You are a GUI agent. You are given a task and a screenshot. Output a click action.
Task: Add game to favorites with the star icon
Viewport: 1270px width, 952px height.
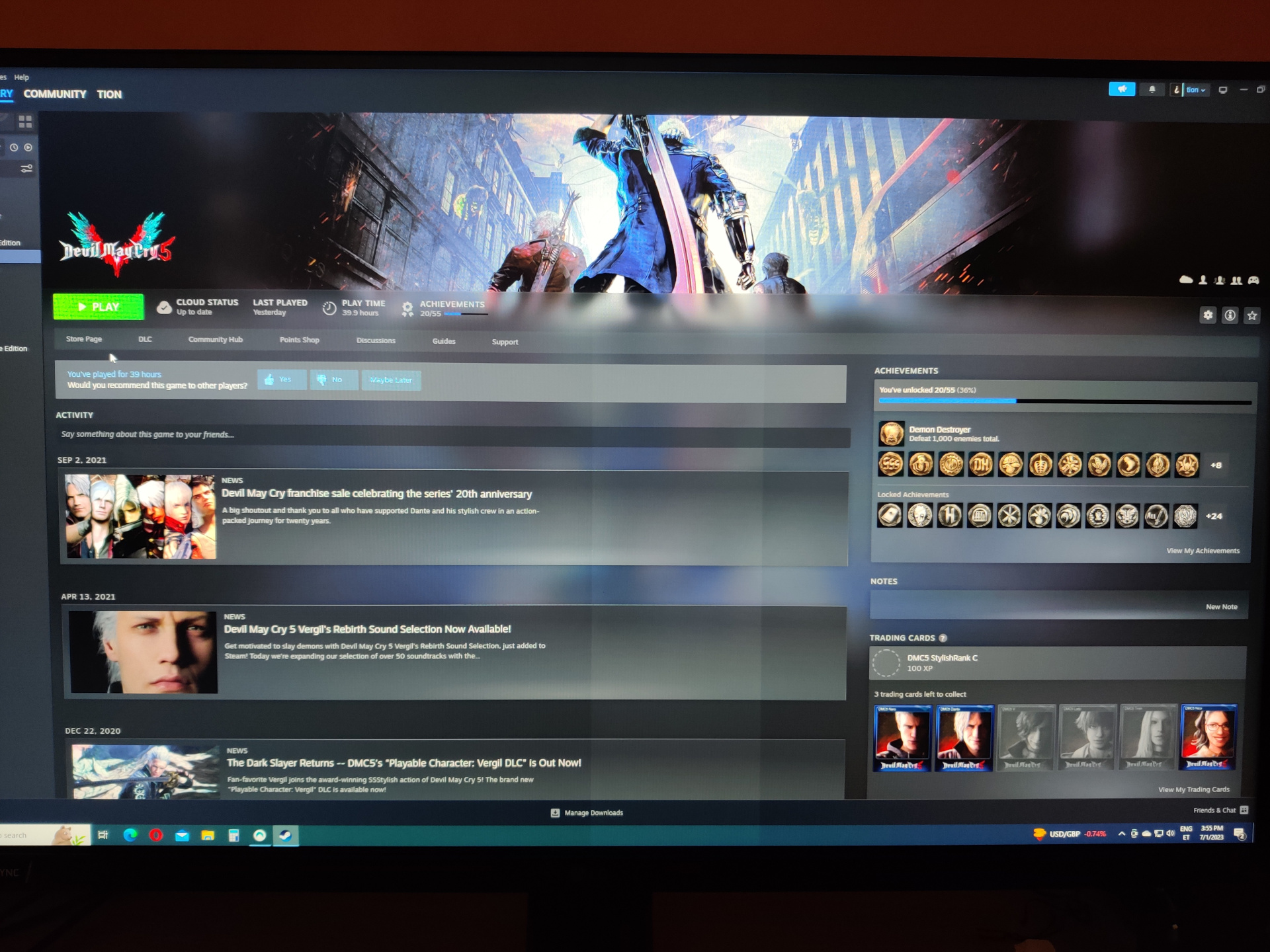coord(1252,316)
